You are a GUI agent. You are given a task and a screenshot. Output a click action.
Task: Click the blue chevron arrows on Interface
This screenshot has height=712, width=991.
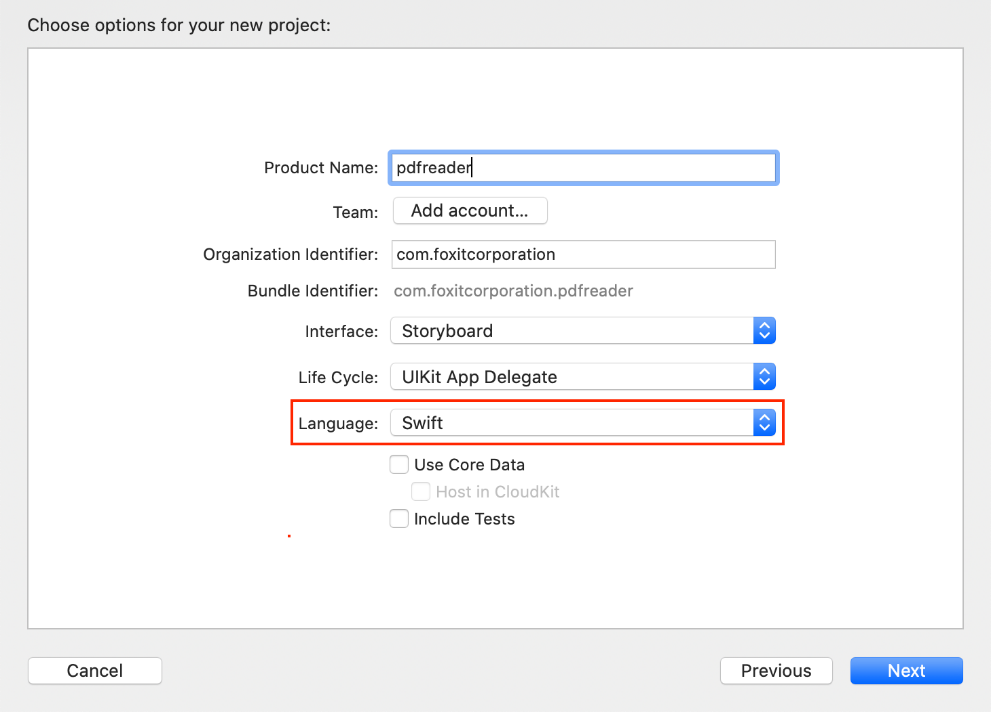764,331
